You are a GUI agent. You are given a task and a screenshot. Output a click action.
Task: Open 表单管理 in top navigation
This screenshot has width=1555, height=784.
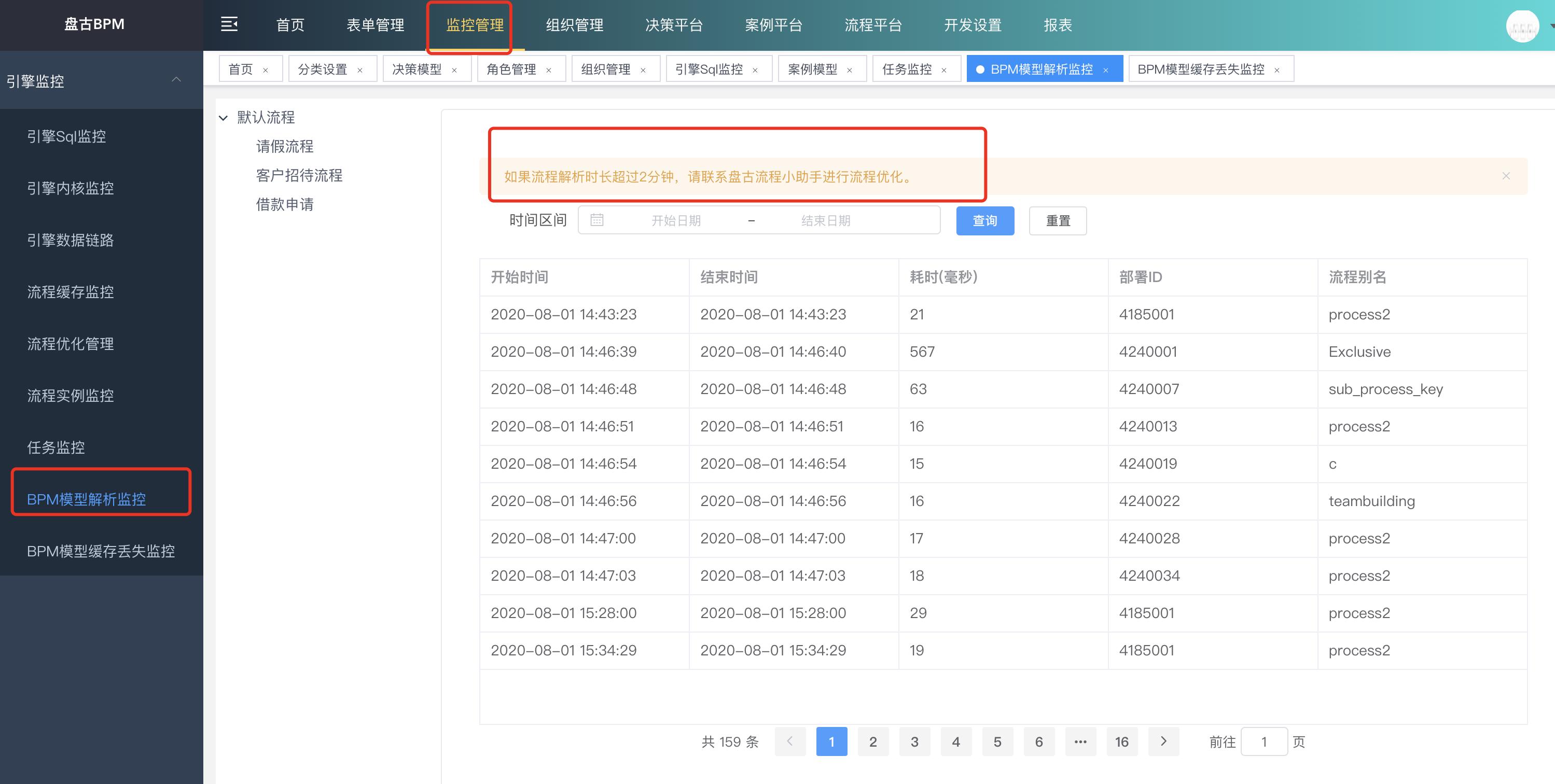tap(375, 25)
